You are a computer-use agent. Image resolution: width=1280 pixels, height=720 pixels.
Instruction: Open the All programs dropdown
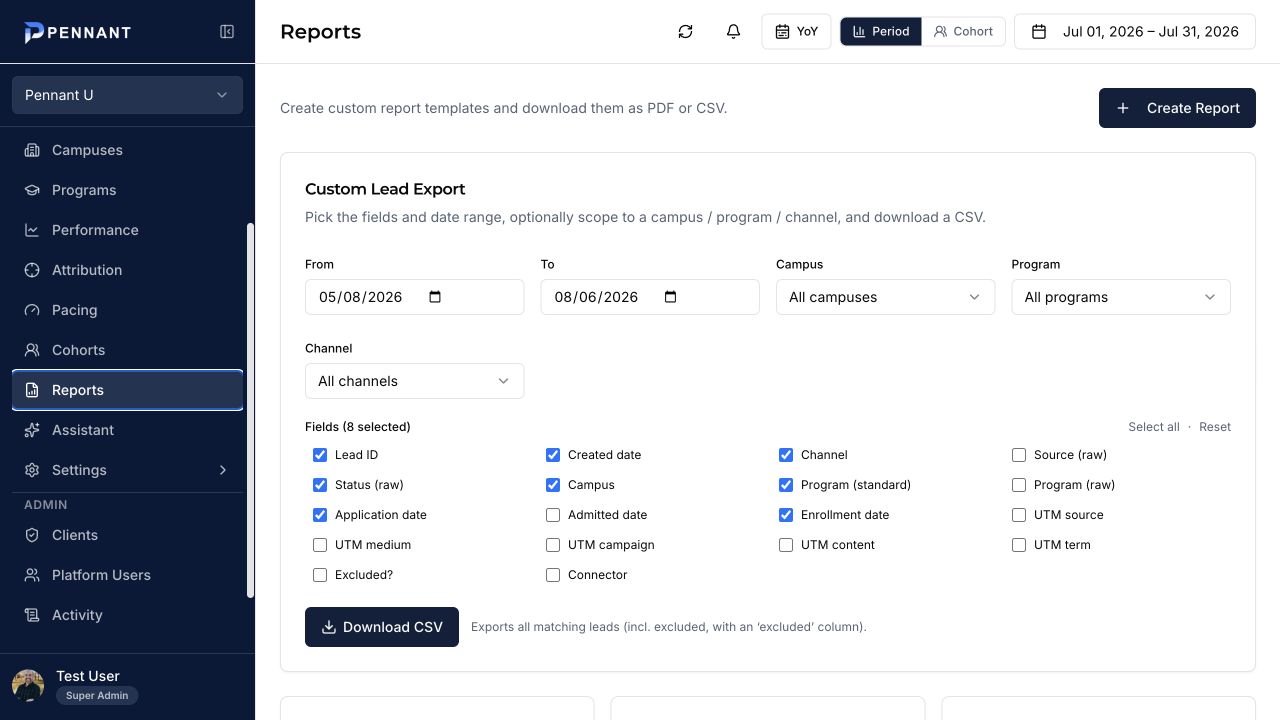point(1121,297)
